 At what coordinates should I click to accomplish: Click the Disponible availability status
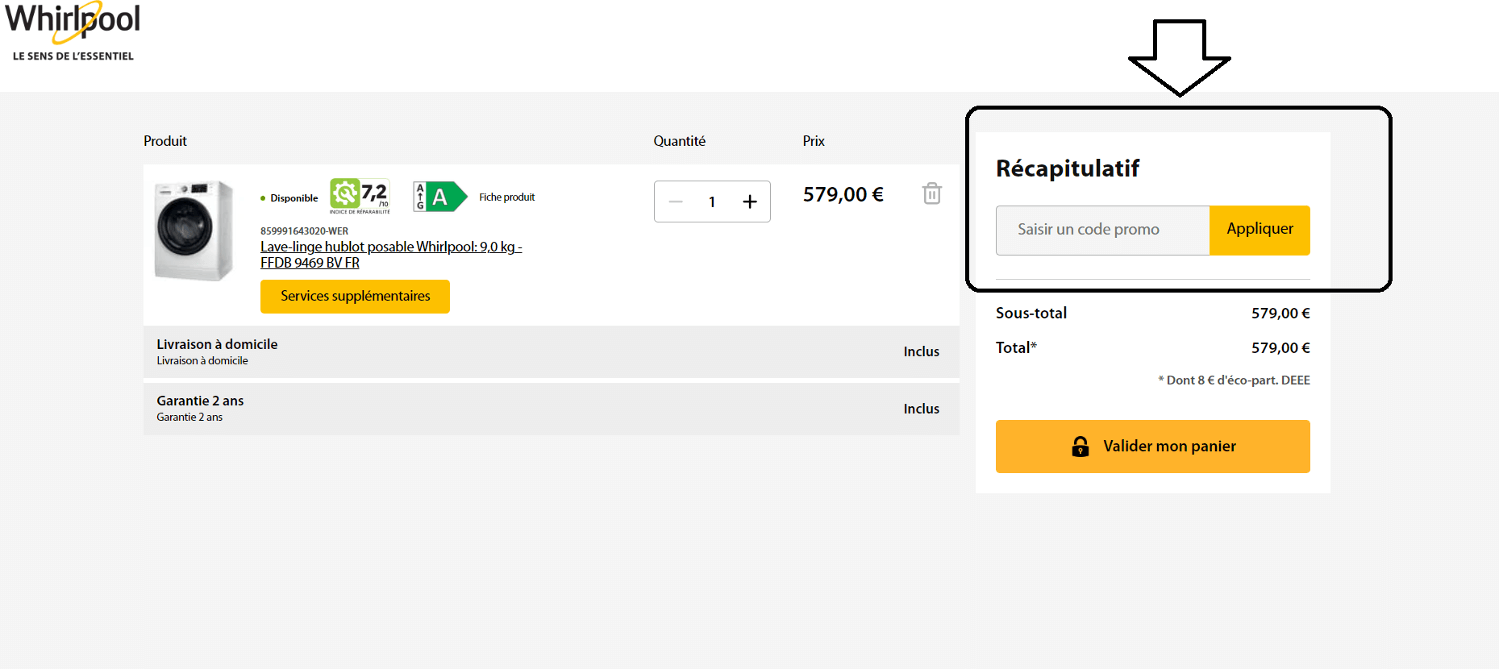pyautogui.click(x=289, y=198)
